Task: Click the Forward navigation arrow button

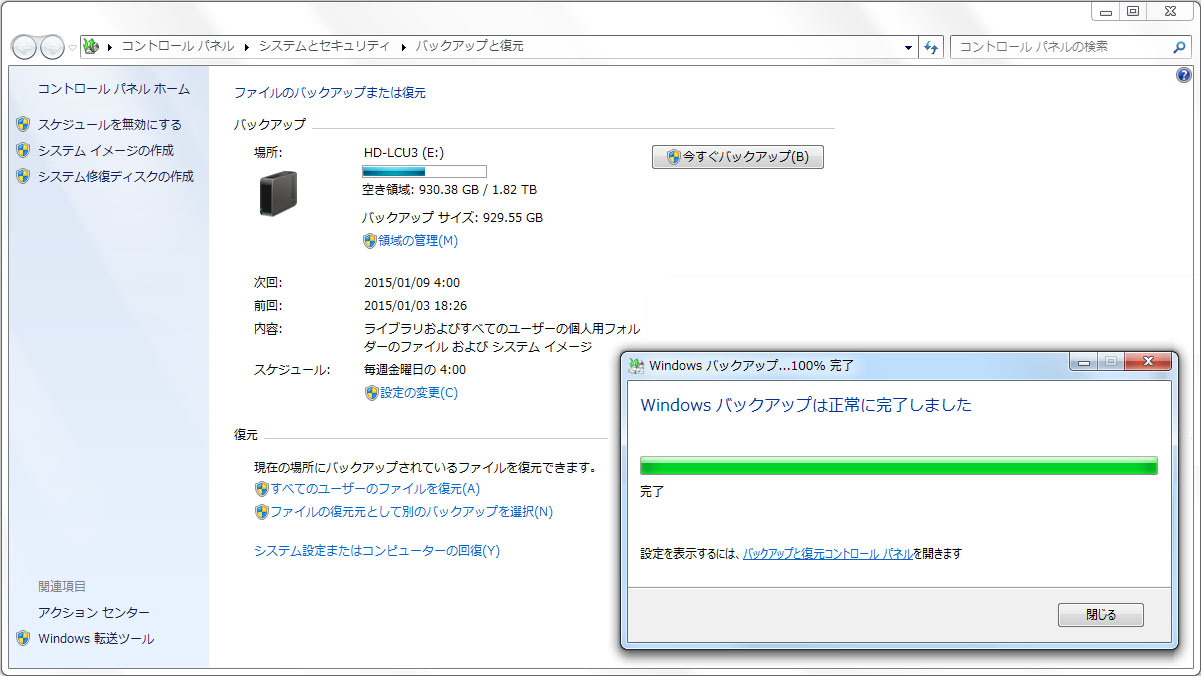Action: click(x=51, y=47)
